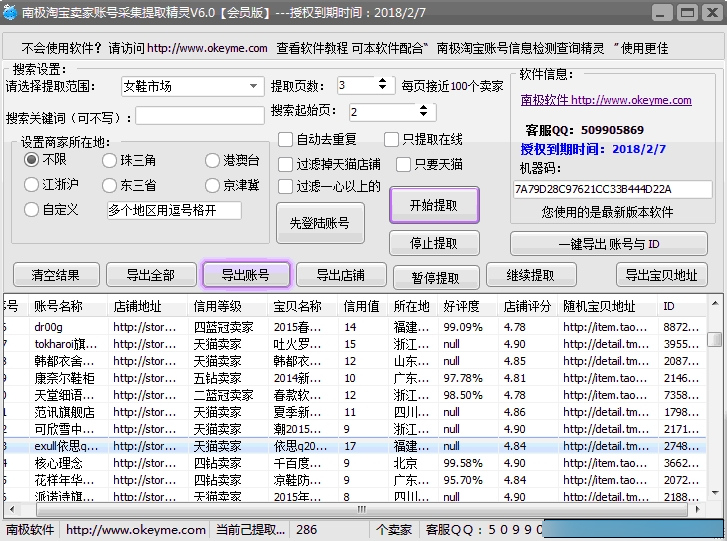Select the 珠三角 radio button
The width and height of the screenshot is (727, 541).
click(110, 161)
